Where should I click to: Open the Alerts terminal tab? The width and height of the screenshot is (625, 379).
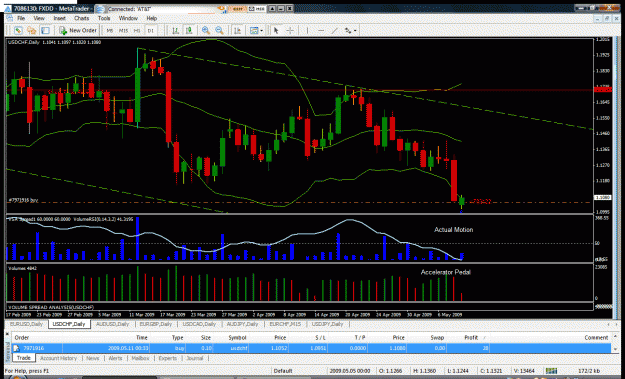click(115, 358)
